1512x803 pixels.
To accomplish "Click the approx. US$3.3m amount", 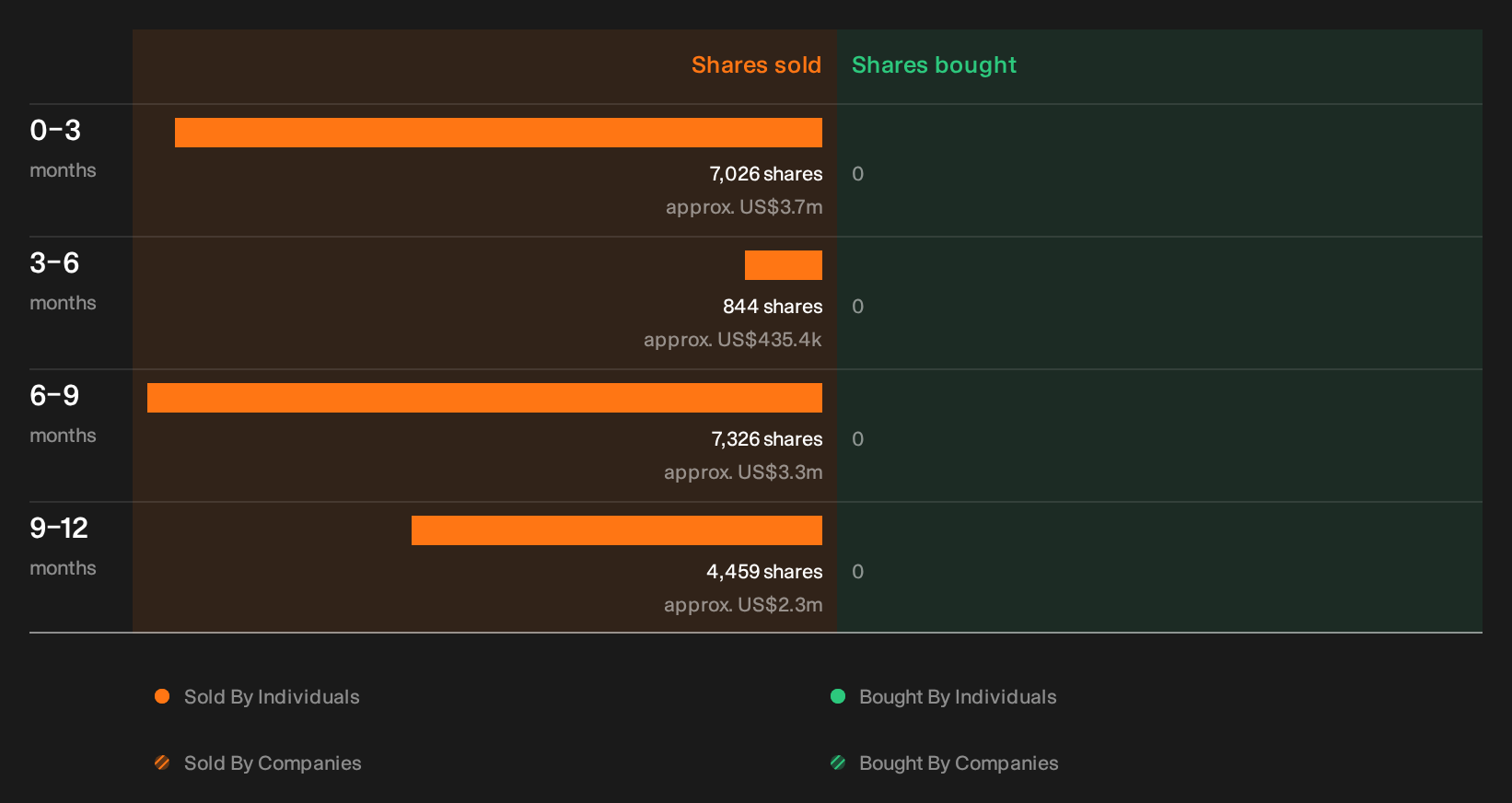I will [743, 472].
